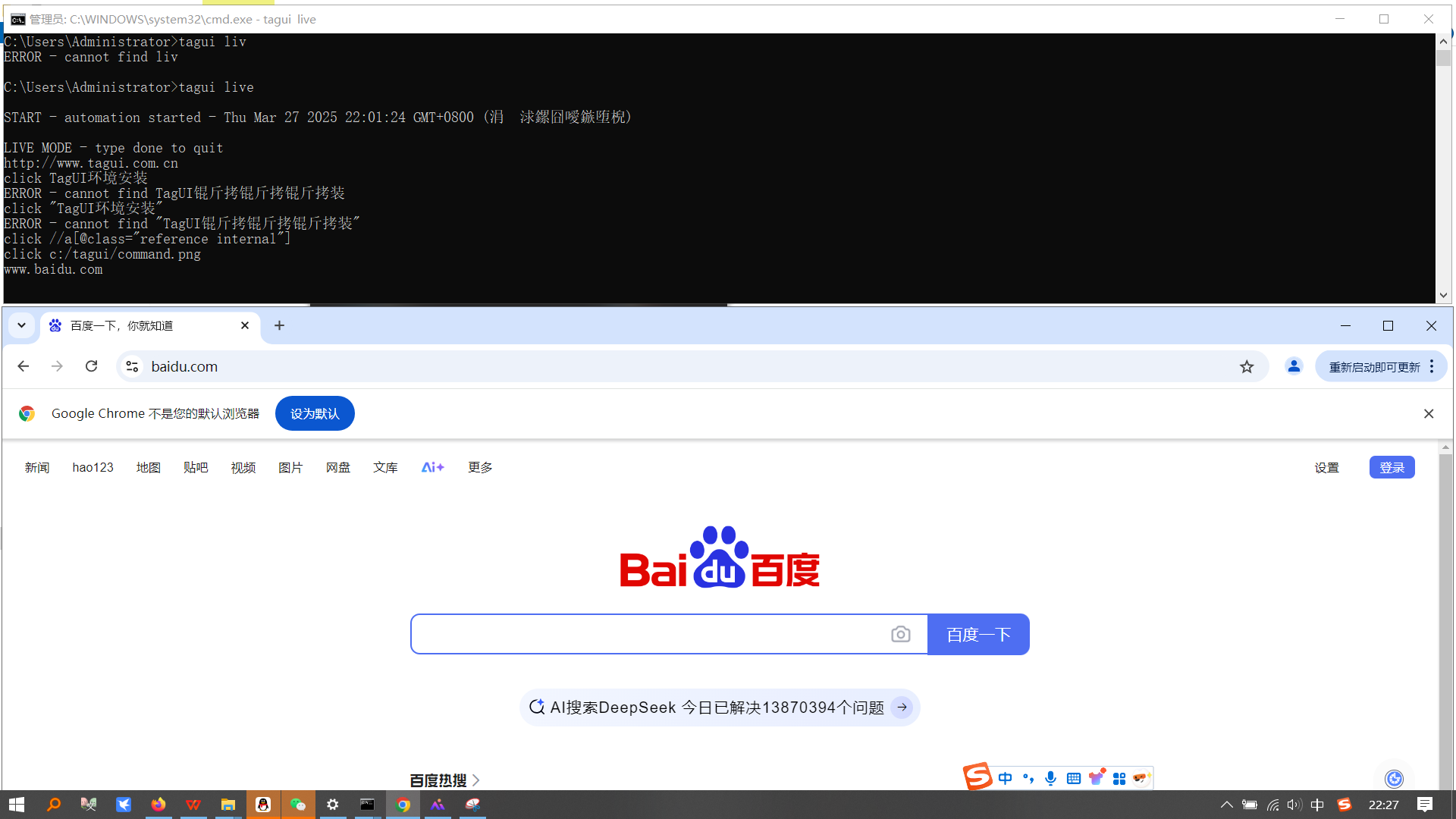This screenshot has height=819, width=1456.
Task: Open the AI搜索DeepSeek banner
Action: [720, 708]
